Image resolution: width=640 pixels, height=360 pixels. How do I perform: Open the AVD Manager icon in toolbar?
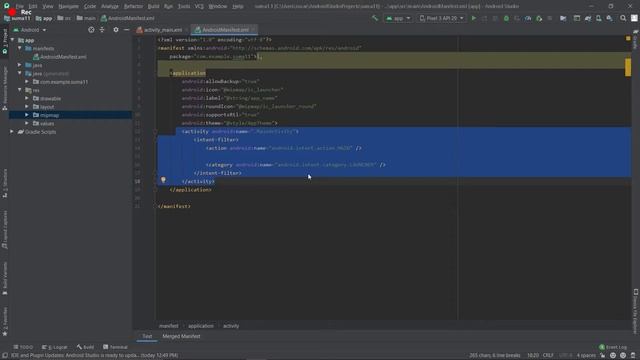[598, 18]
